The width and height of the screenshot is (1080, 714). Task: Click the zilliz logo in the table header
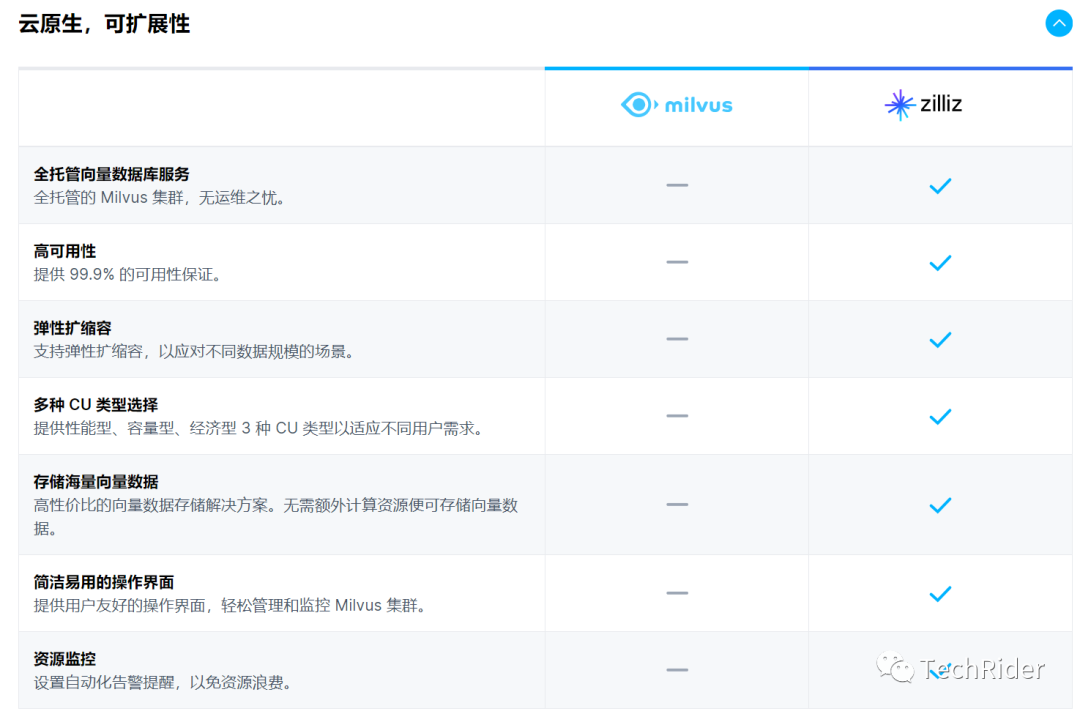point(923,105)
